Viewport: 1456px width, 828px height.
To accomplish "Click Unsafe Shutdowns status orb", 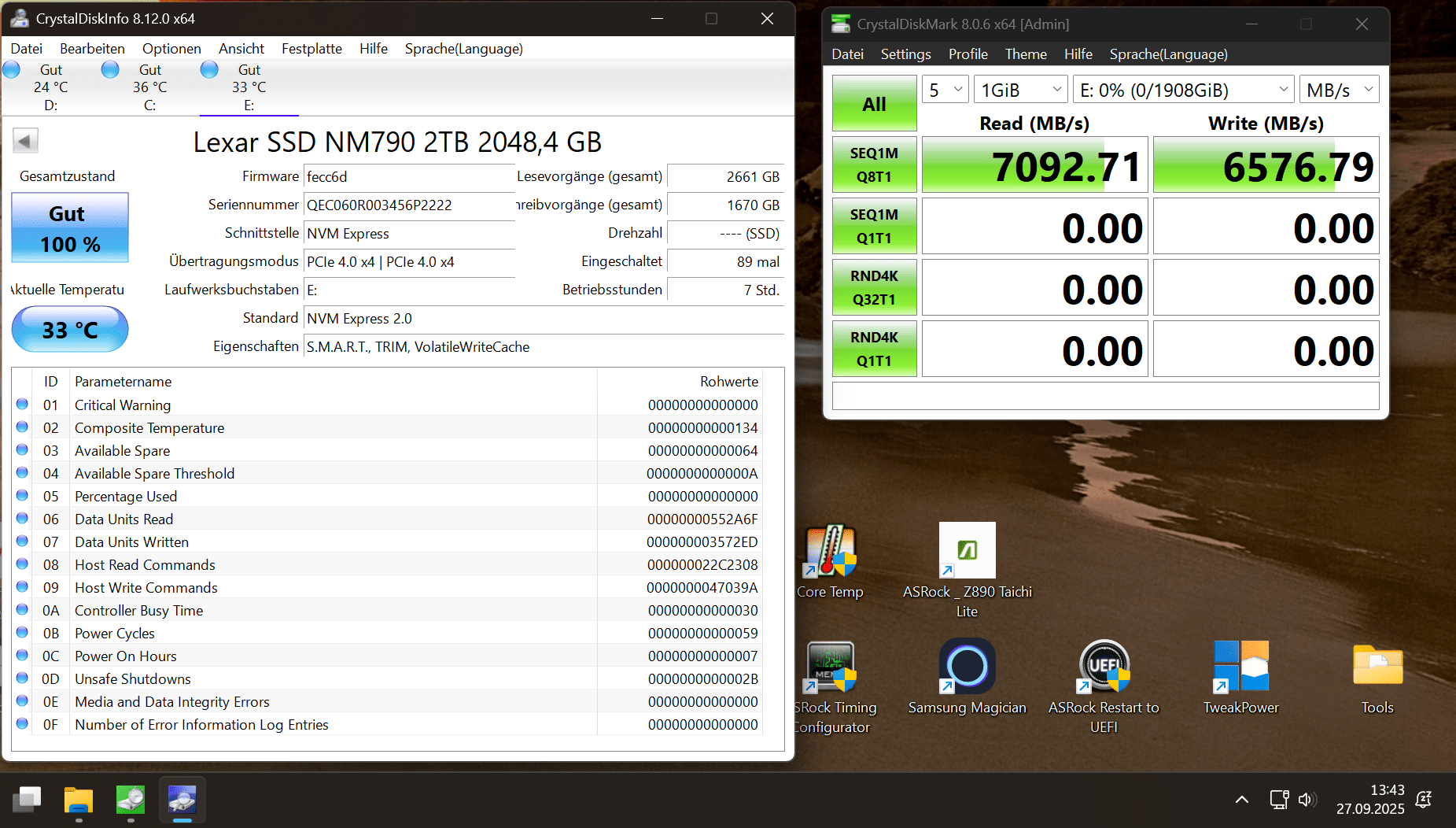I will tap(22, 678).
